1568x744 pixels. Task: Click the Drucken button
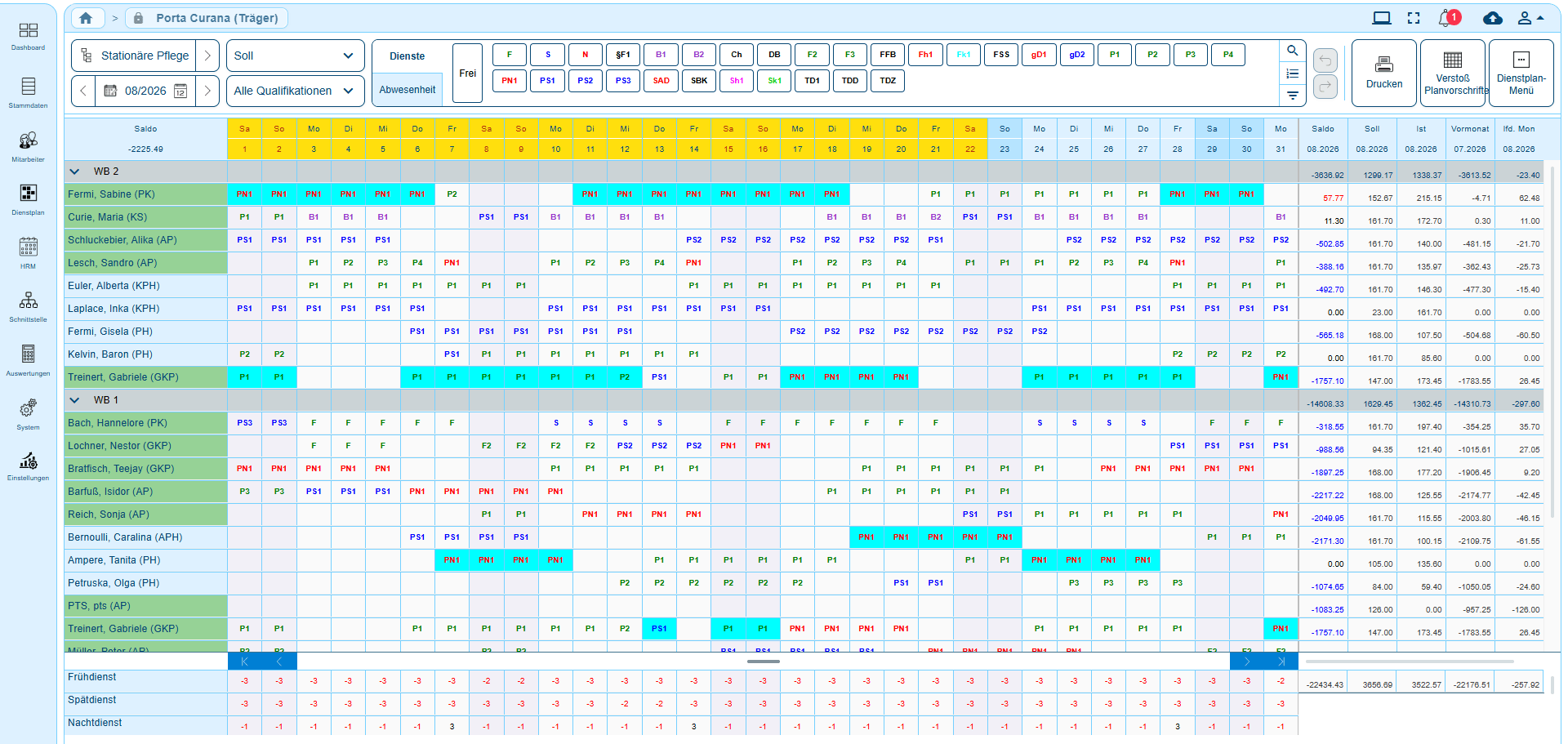pyautogui.click(x=1383, y=73)
